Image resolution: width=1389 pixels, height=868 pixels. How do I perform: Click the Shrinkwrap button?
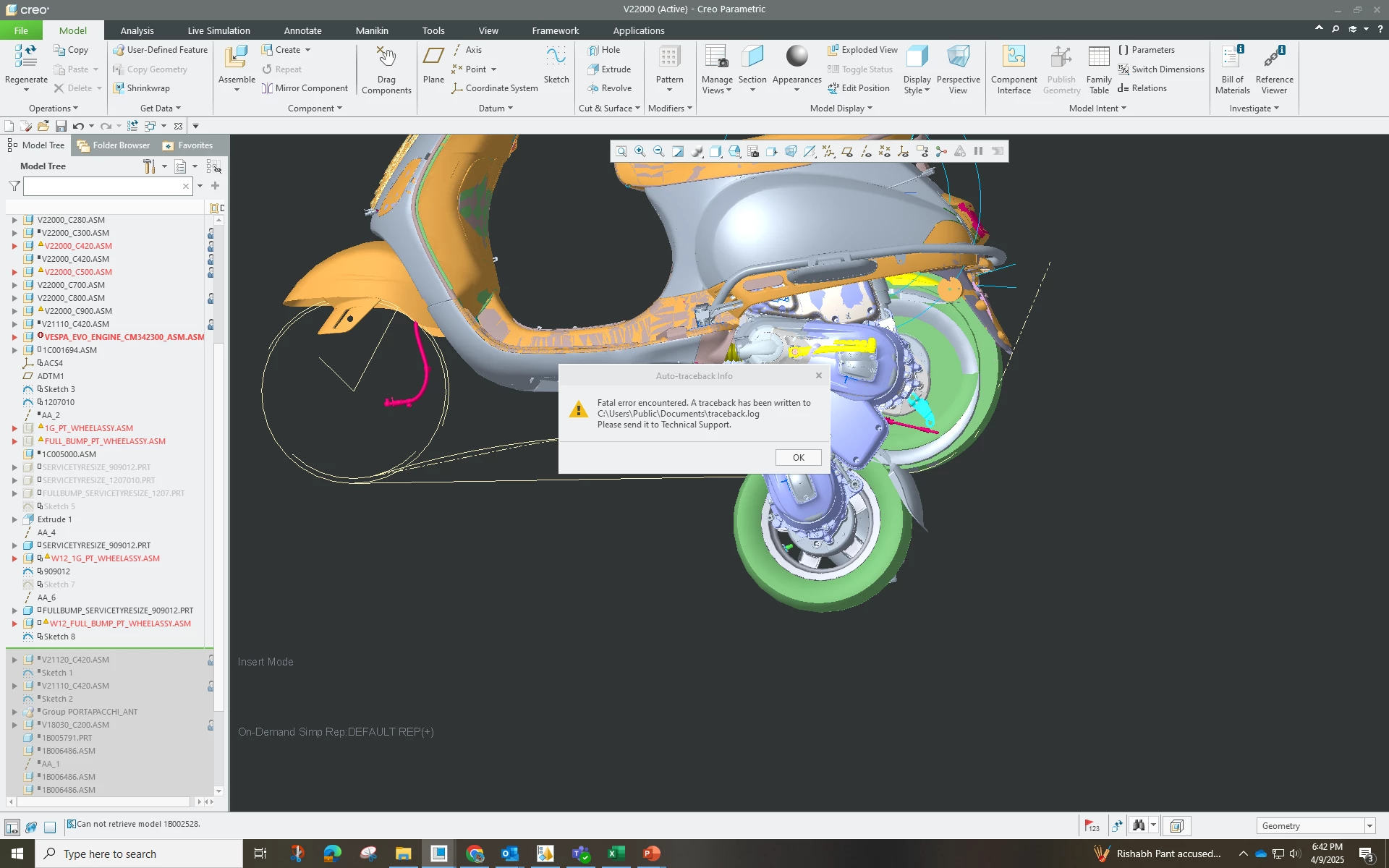tap(142, 88)
